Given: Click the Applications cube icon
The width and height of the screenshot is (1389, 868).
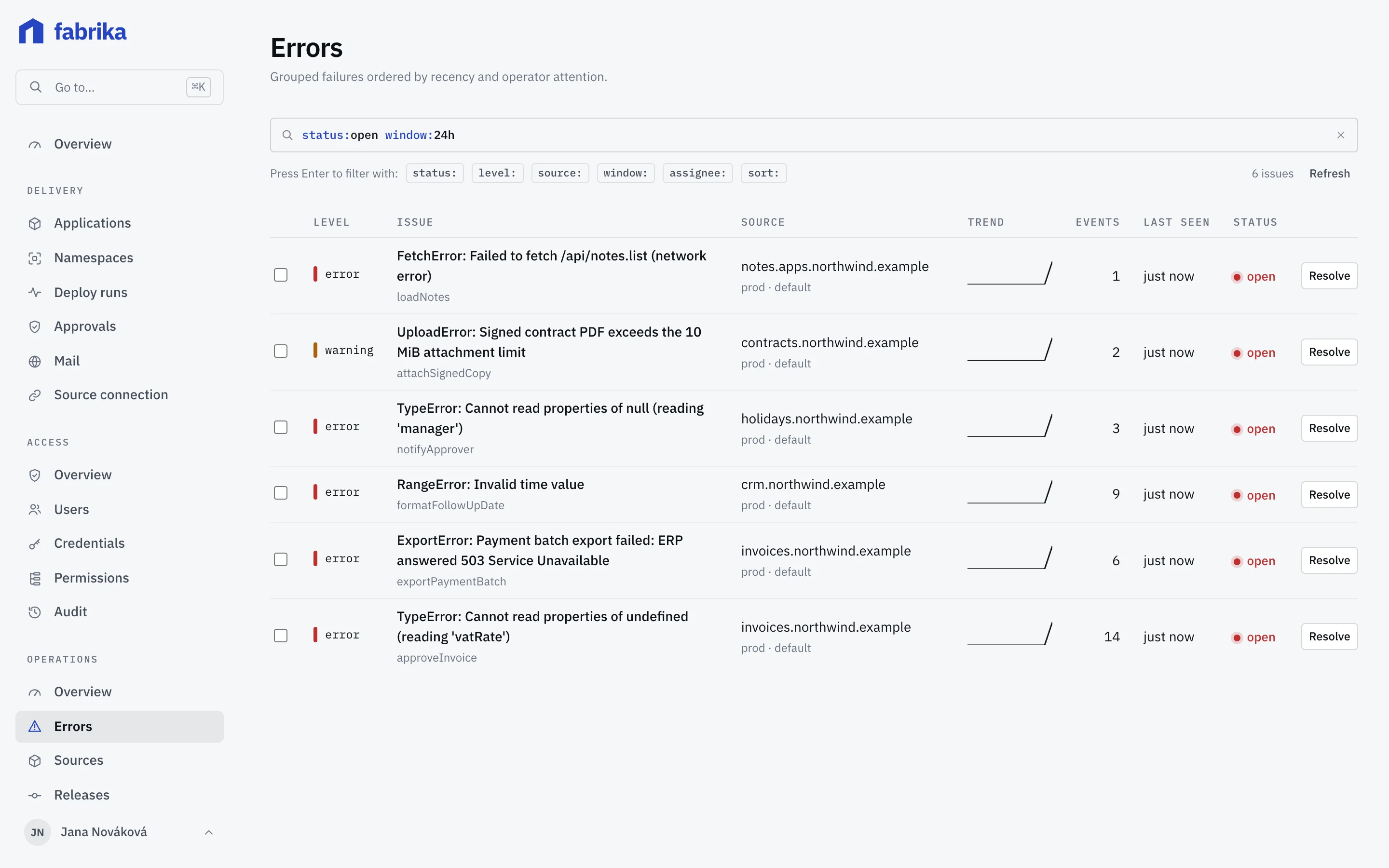Looking at the screenshot, I should [x=35, y=223].
